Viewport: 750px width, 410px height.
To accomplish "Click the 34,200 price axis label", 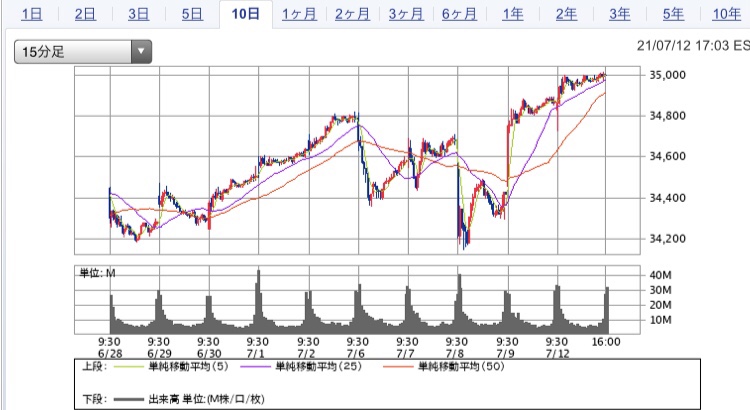I will coord(667,238).
